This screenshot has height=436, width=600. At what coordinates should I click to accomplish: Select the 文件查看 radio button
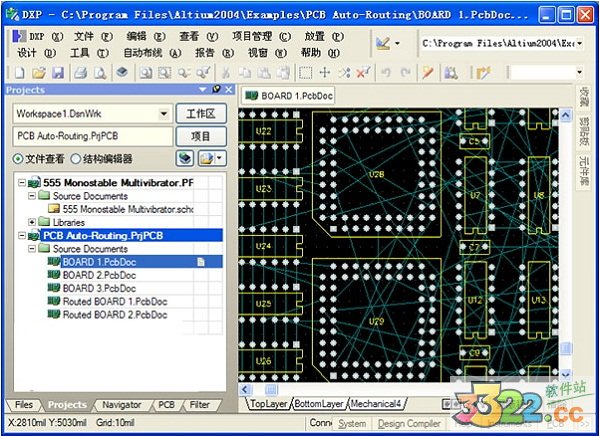point(19,159)
